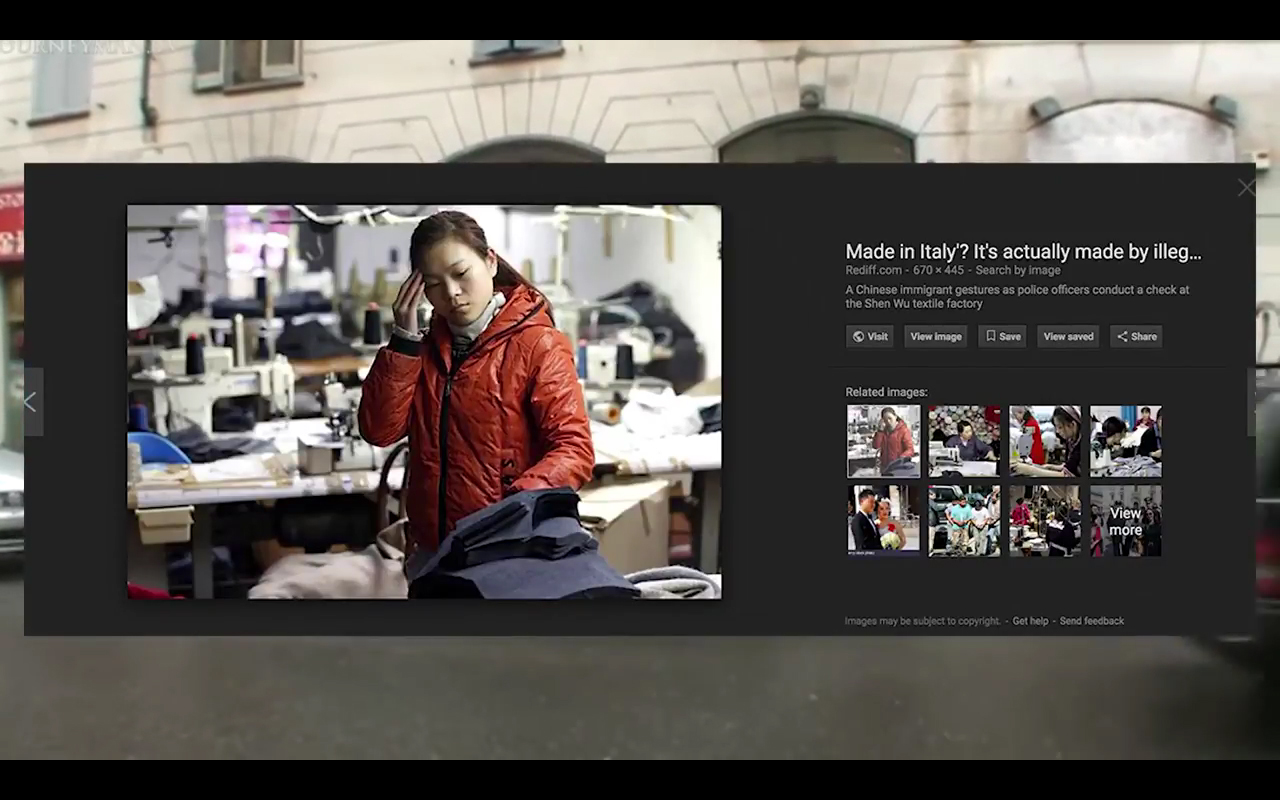Open View image button

[935, 337]
